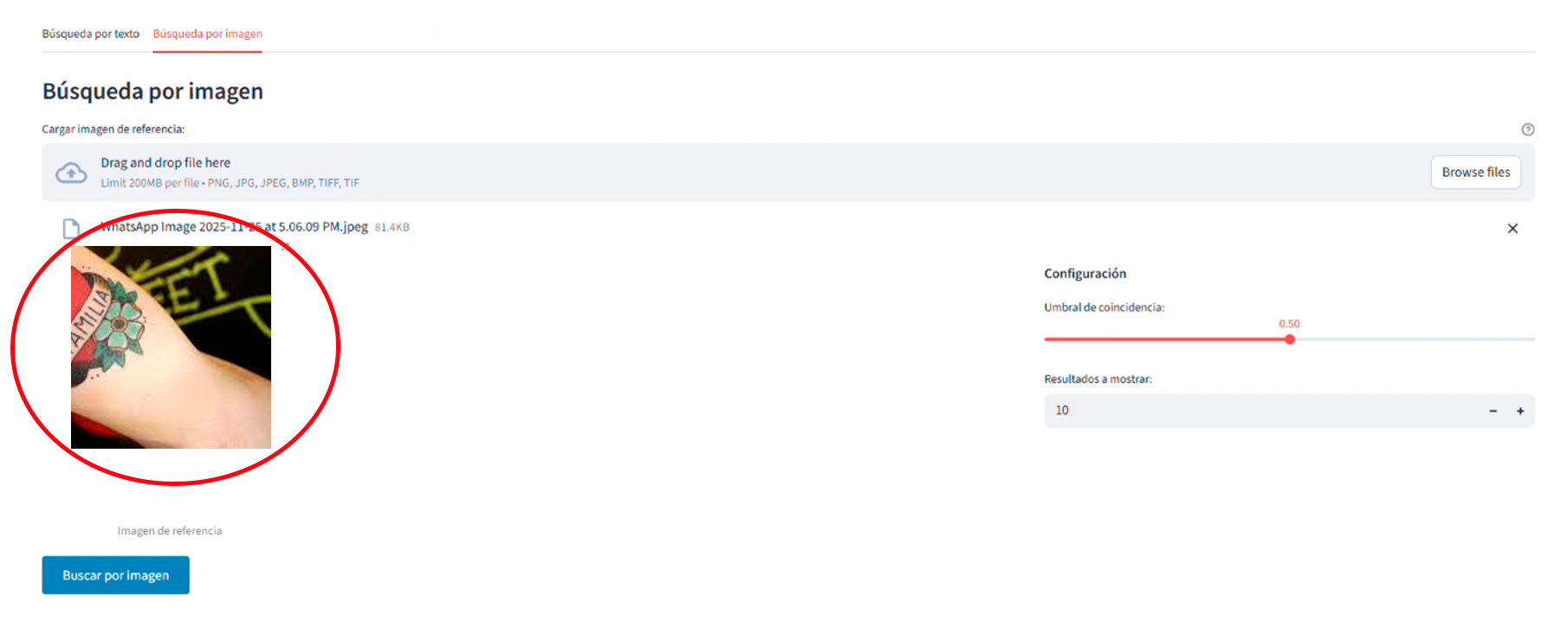Click the document icon beside the uploaded file

coord(71,229)
